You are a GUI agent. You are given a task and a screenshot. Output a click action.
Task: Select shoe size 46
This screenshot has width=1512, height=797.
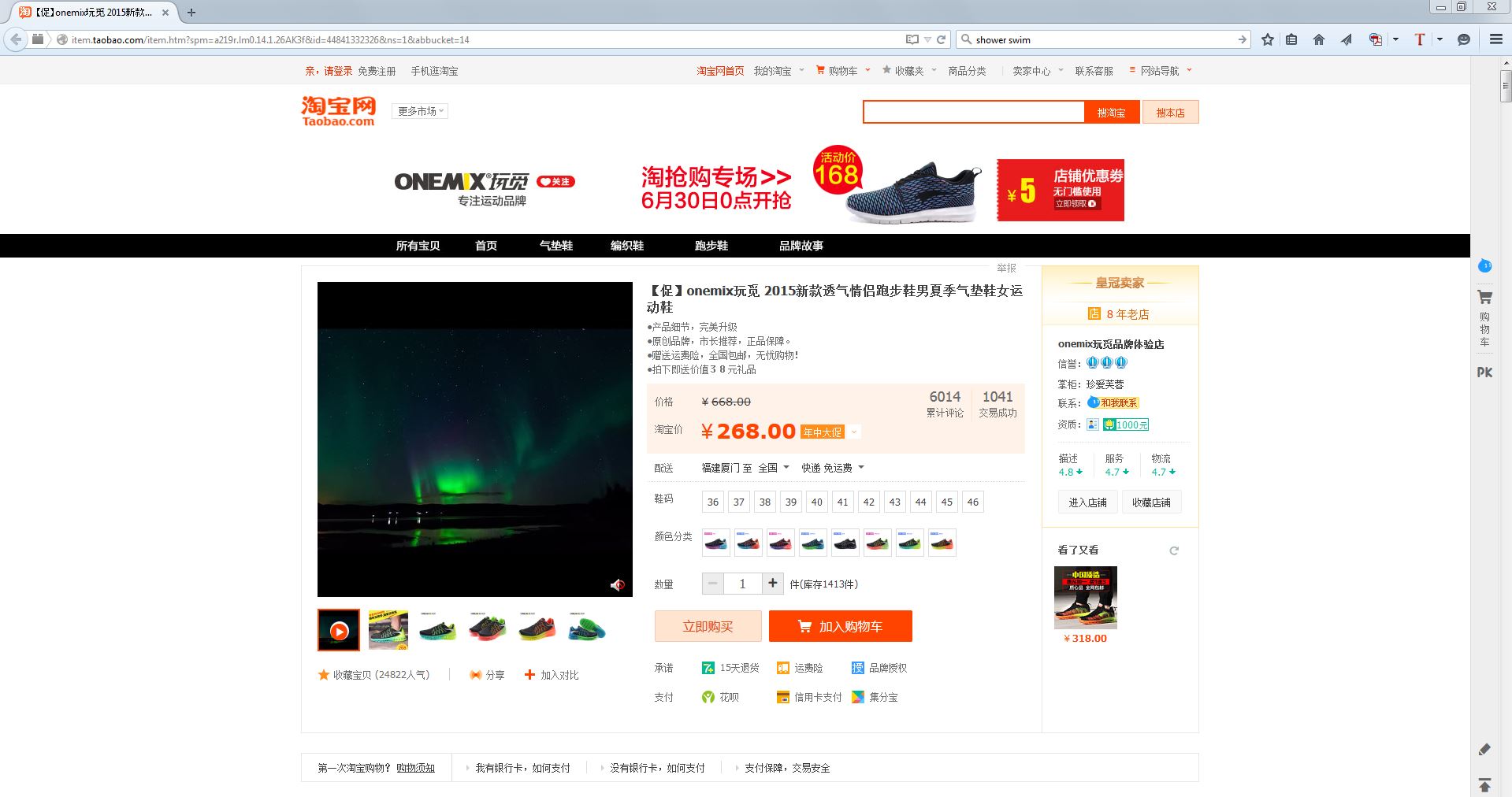[x=973, y=502]
